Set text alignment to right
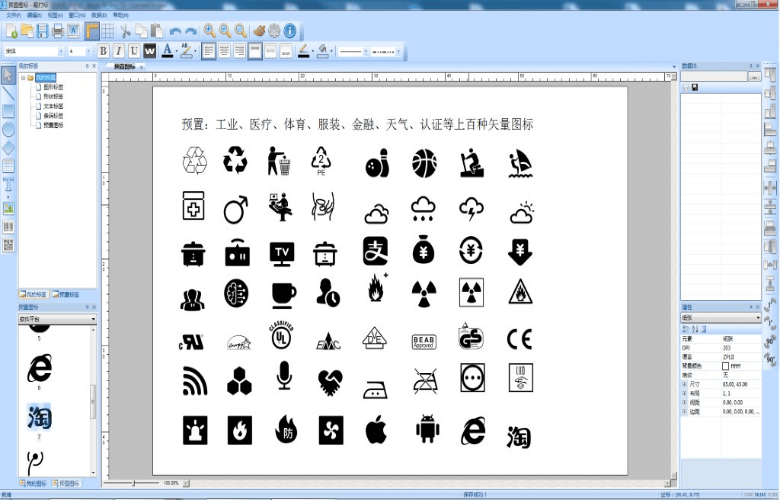This screenshot has width=780, height=500. 240,51
